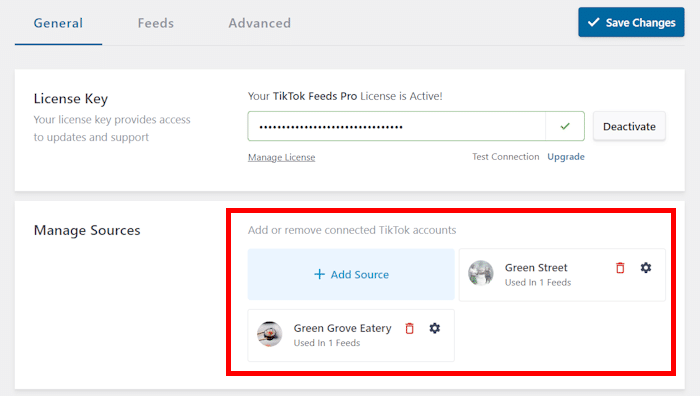Image resolution: width=700 pixels, height=396 pixels.
Task: Select the Green Street avatar thumbnail
Action: pyautogui.click(x=481, y=273)
